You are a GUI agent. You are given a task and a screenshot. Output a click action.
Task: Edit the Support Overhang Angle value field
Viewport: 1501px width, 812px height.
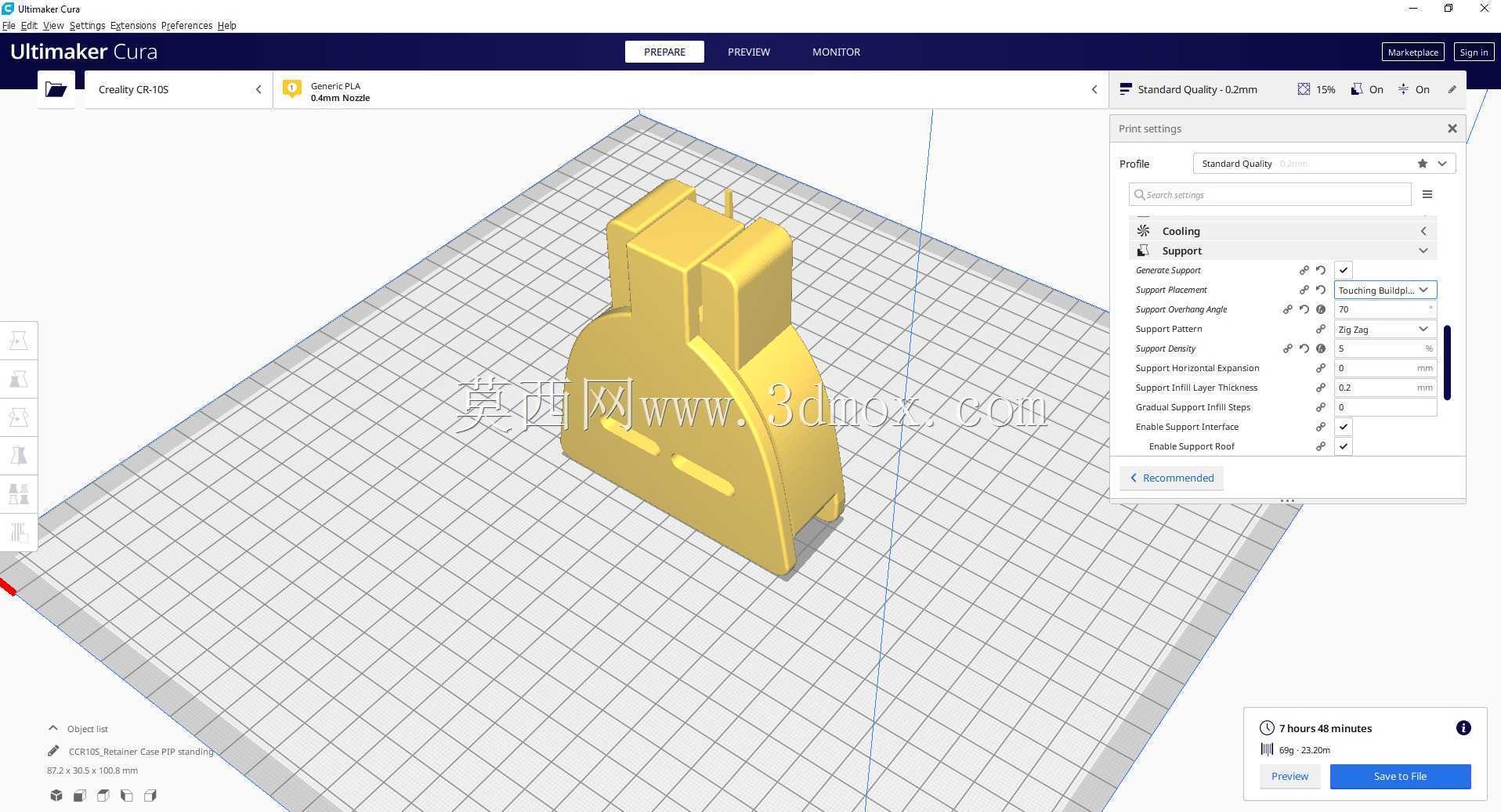click(x=1385, y=309)
